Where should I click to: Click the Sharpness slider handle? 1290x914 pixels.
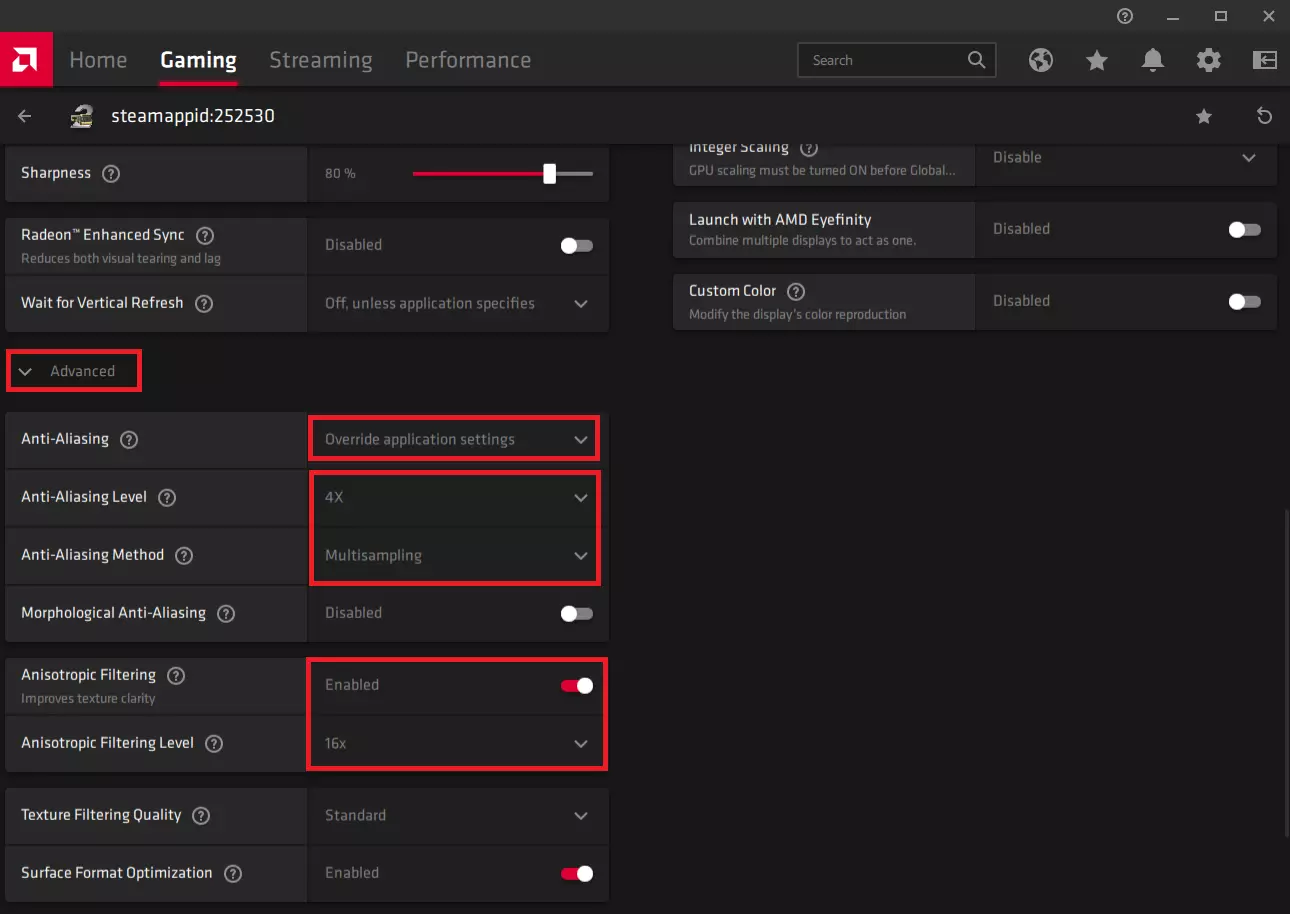point(549,173)
